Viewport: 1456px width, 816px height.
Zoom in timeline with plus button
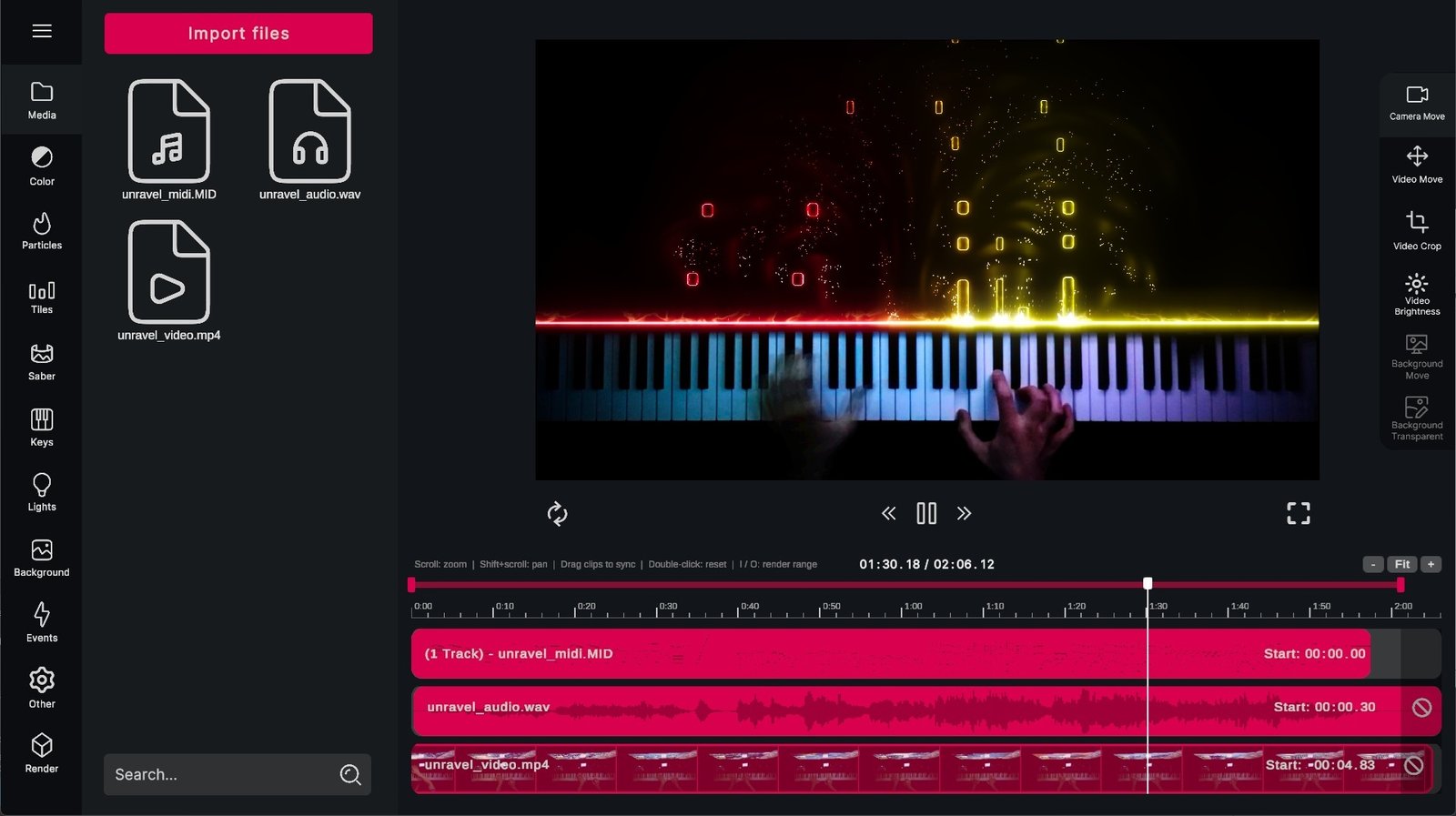tap(1431, 564)
